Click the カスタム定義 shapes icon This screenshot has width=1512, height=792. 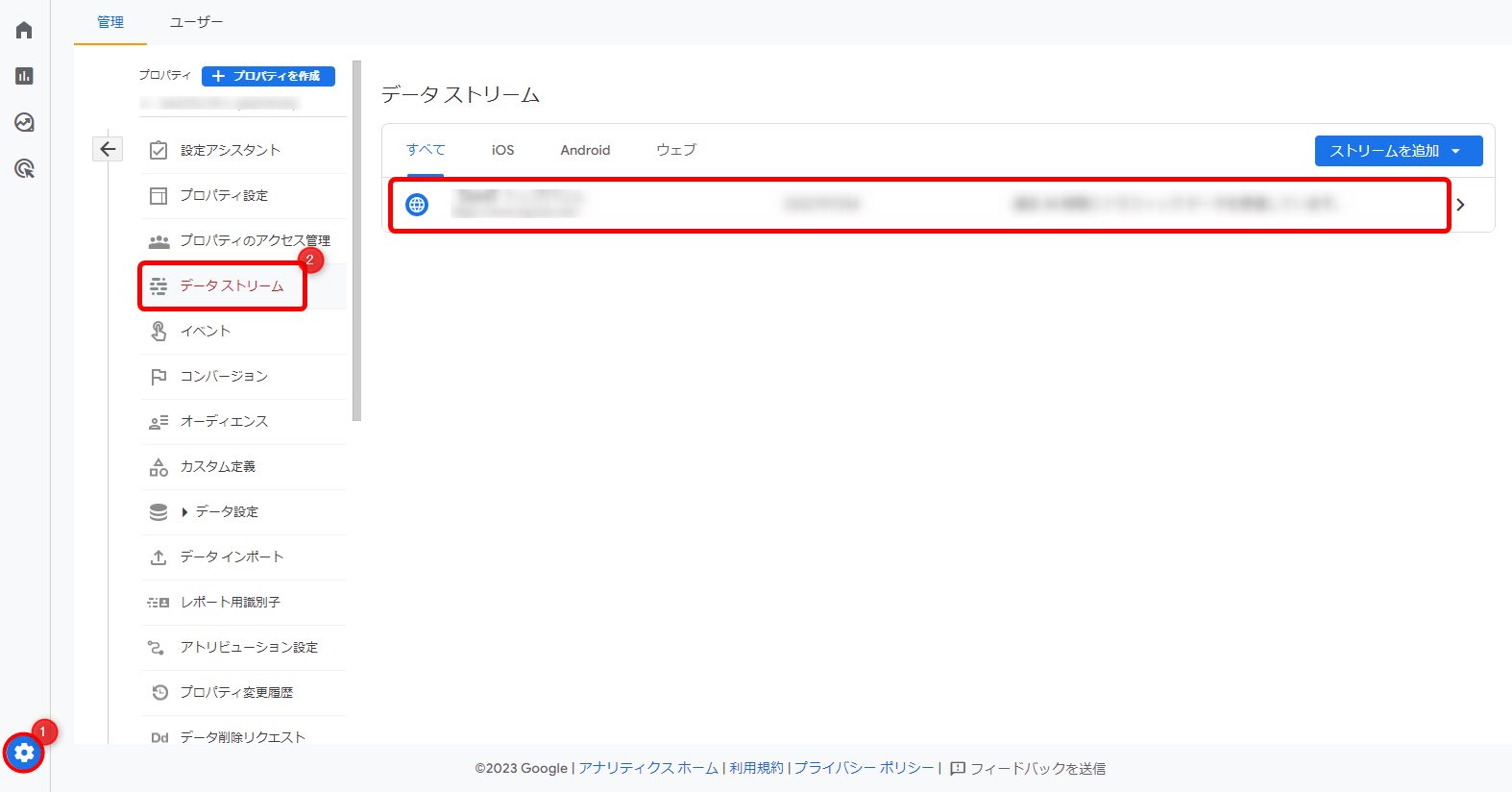[x=159, y=467]
